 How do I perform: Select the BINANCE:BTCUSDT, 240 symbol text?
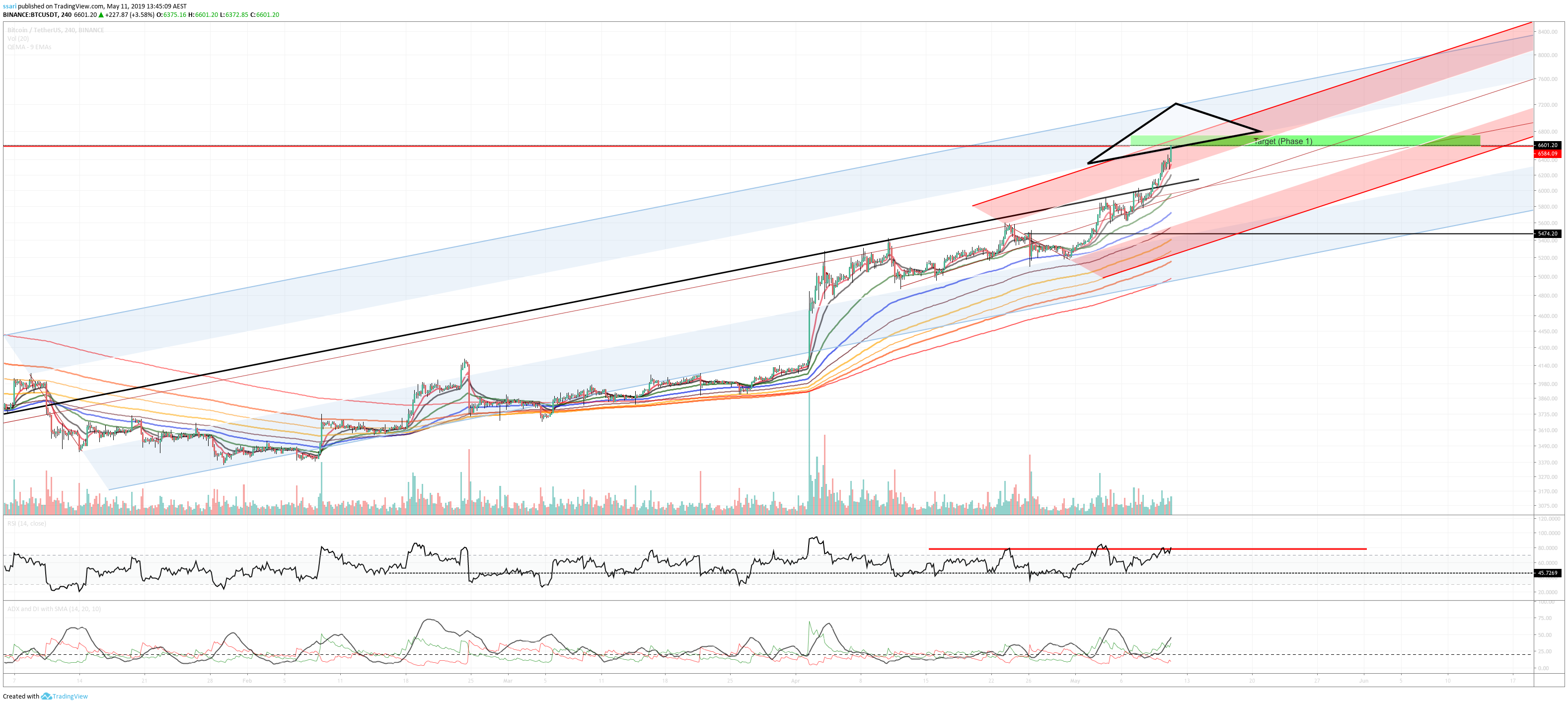coord(37,14)
